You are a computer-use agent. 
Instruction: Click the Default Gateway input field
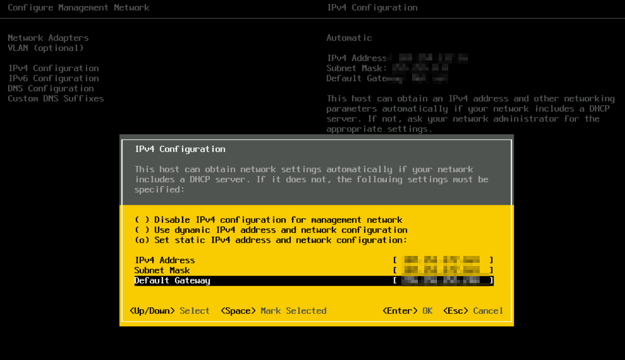click(443, 281)
